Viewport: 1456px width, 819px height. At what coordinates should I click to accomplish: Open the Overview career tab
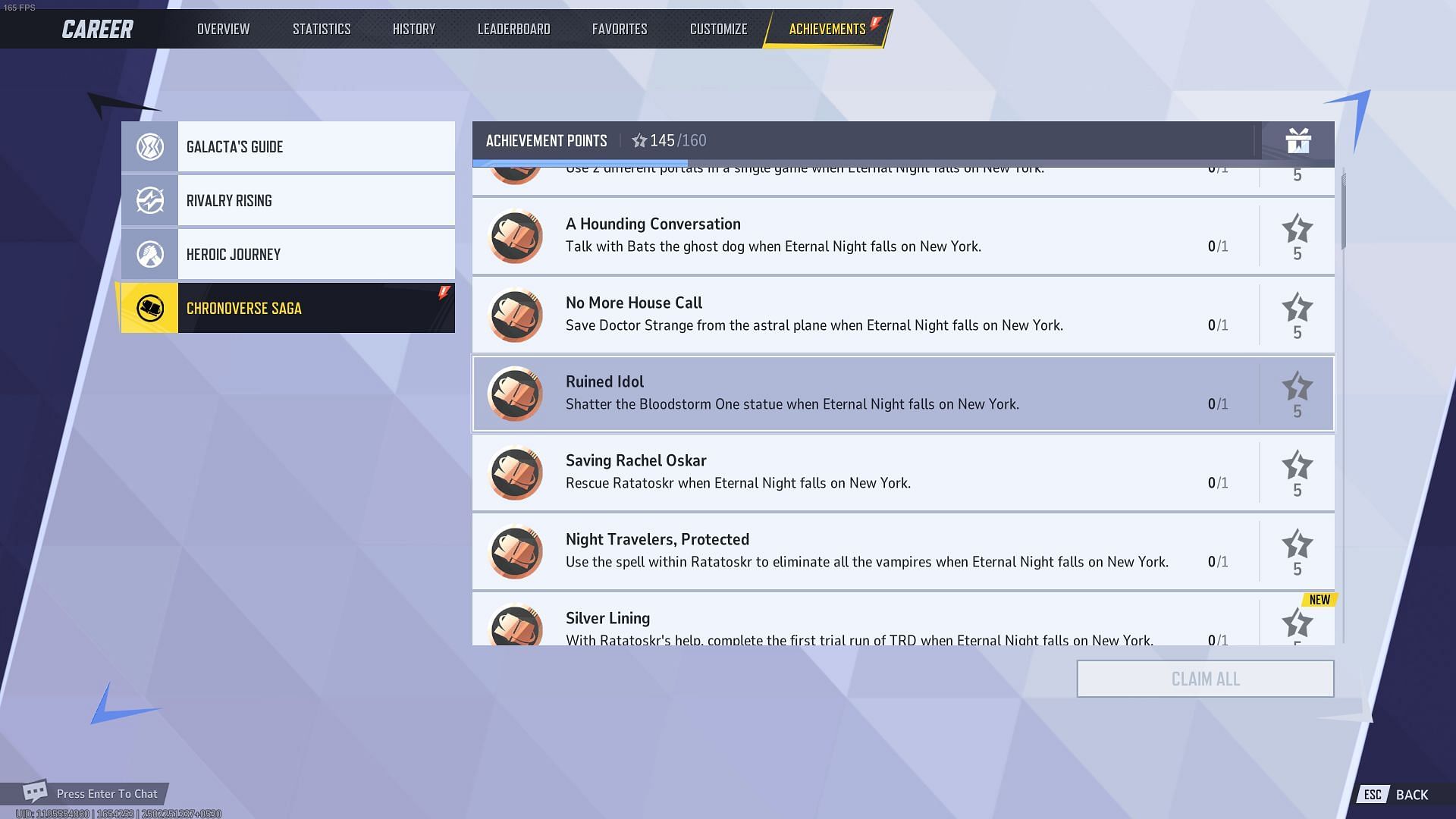[222, 28]
